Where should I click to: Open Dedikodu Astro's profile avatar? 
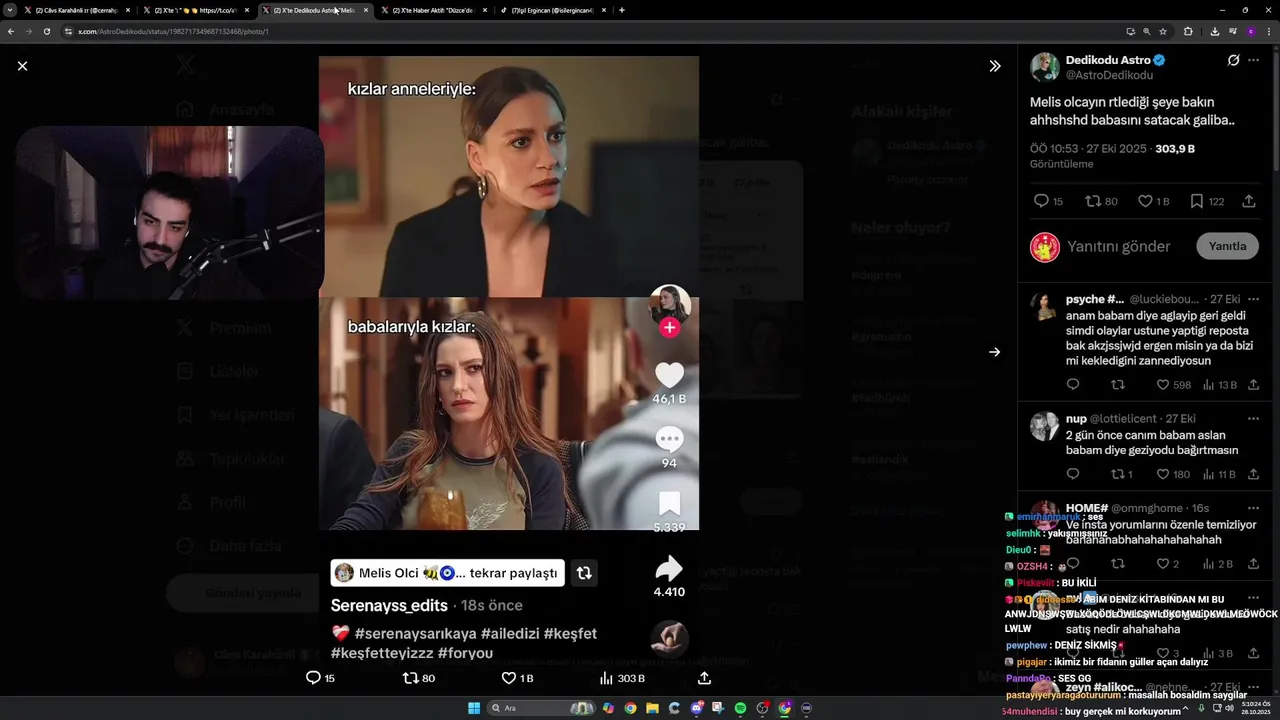(x=1045, y=67)
